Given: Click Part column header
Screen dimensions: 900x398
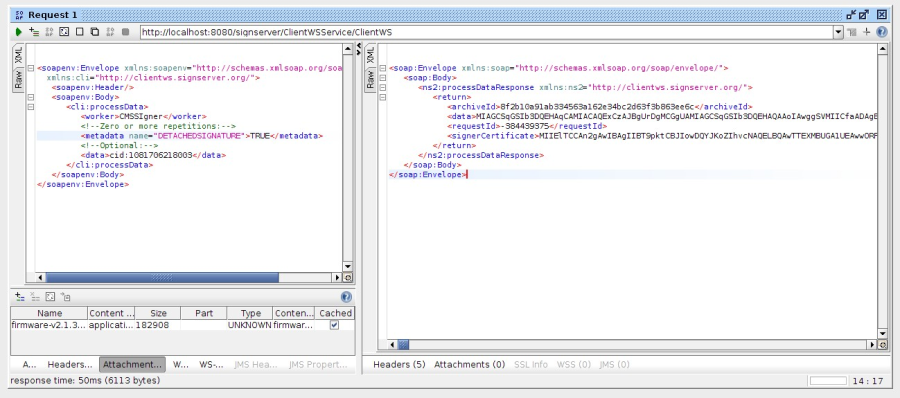Looking at the screenshot, I should (x=204, y=313).
